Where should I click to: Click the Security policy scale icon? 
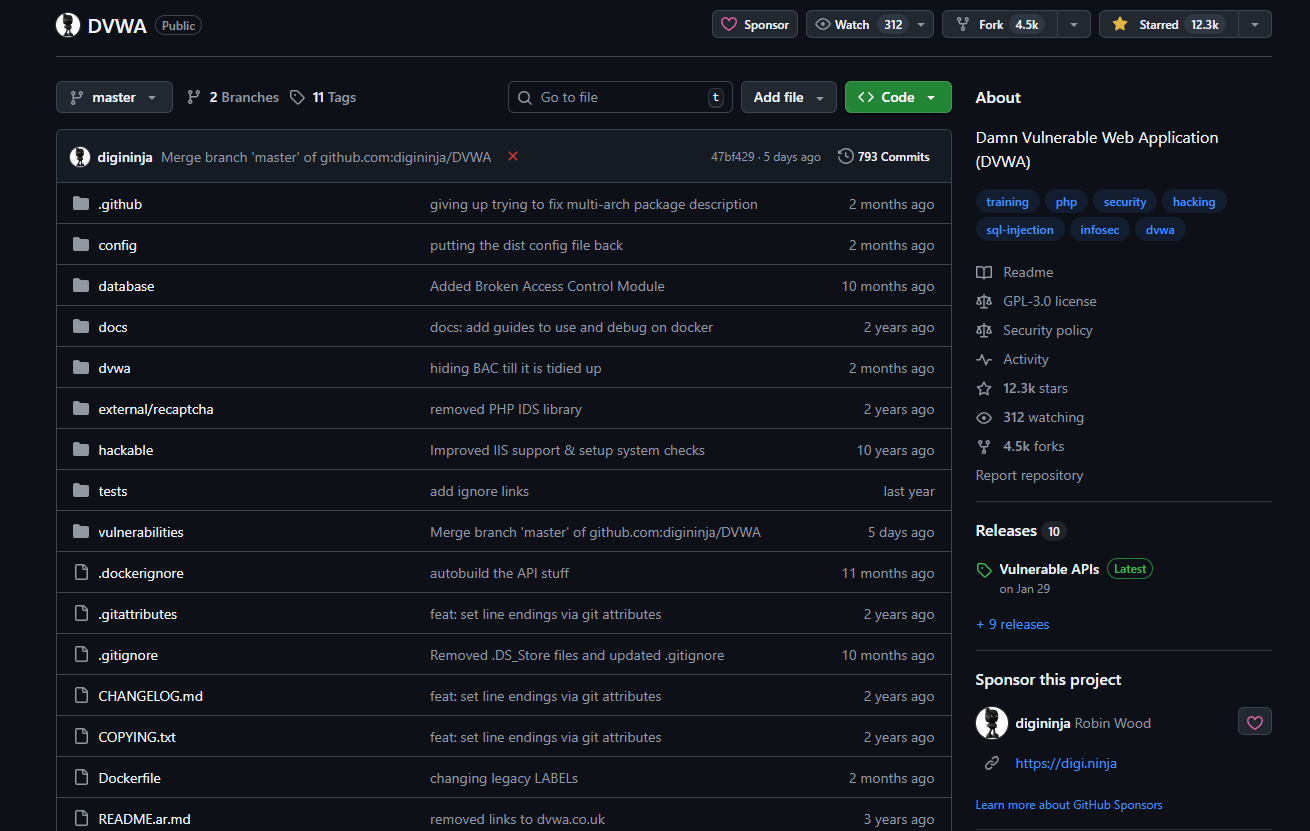(984, 330)
